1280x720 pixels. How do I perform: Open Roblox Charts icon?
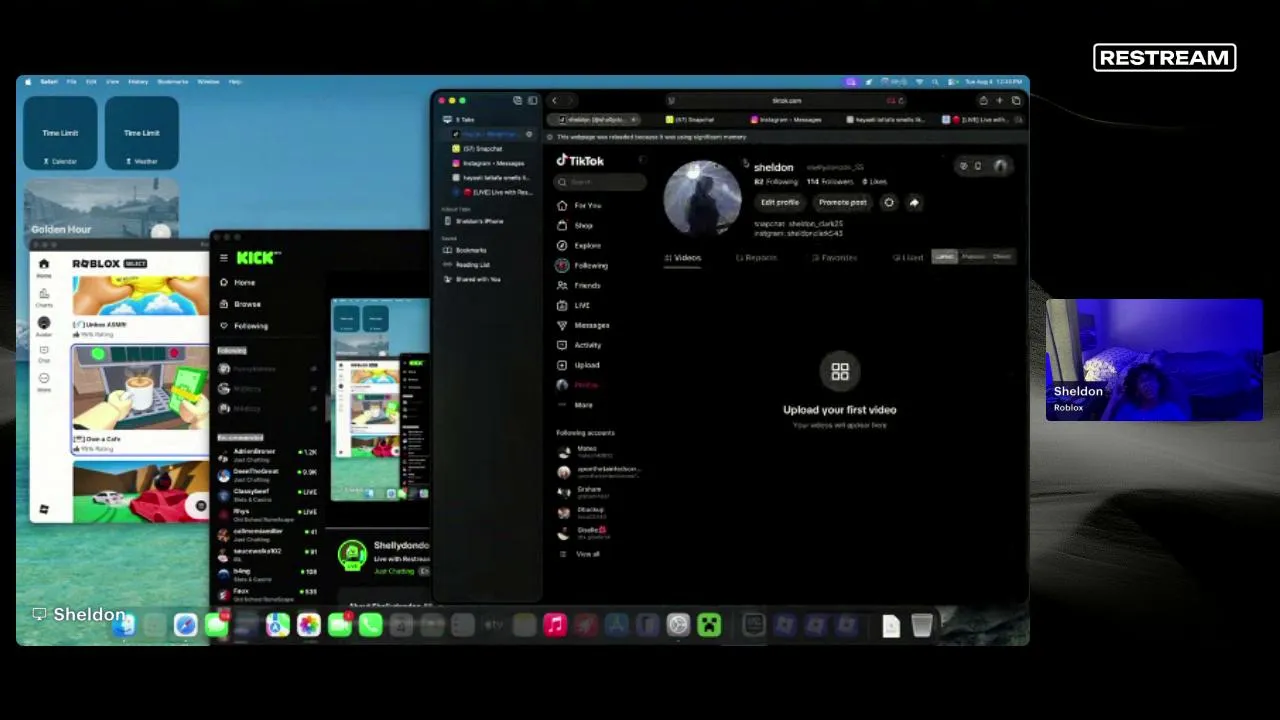[x=44, y=296]
